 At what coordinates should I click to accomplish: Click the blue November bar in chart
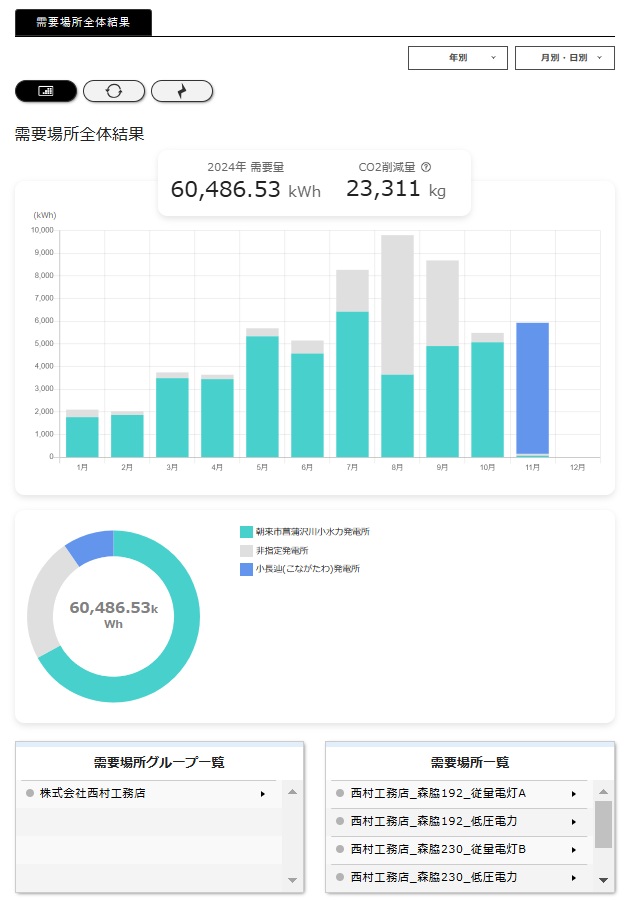pos(532,388)
